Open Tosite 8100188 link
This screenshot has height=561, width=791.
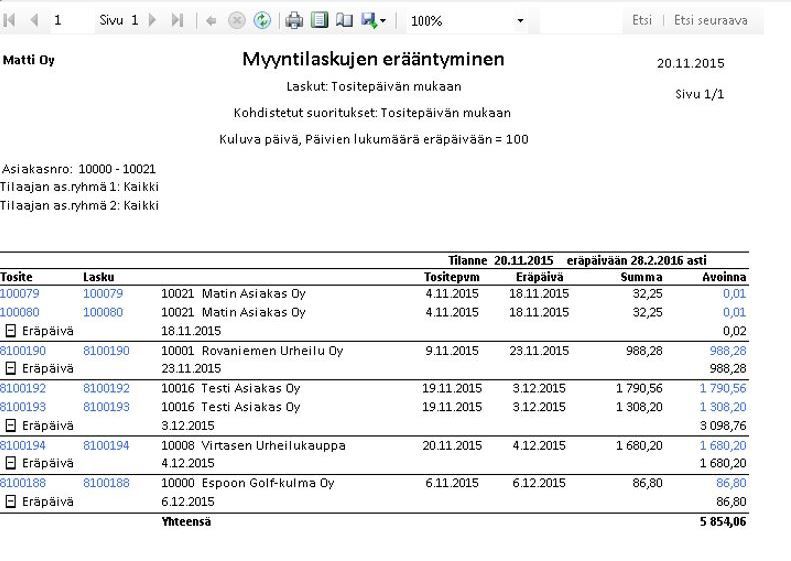coord(23,483)
